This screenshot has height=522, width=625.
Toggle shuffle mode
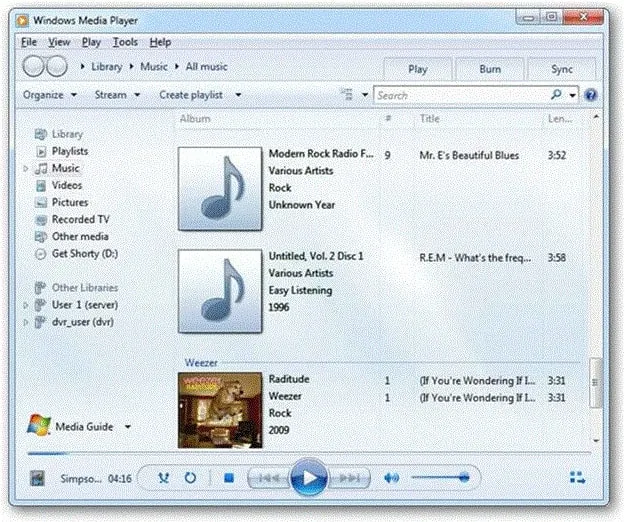(163, 478)
